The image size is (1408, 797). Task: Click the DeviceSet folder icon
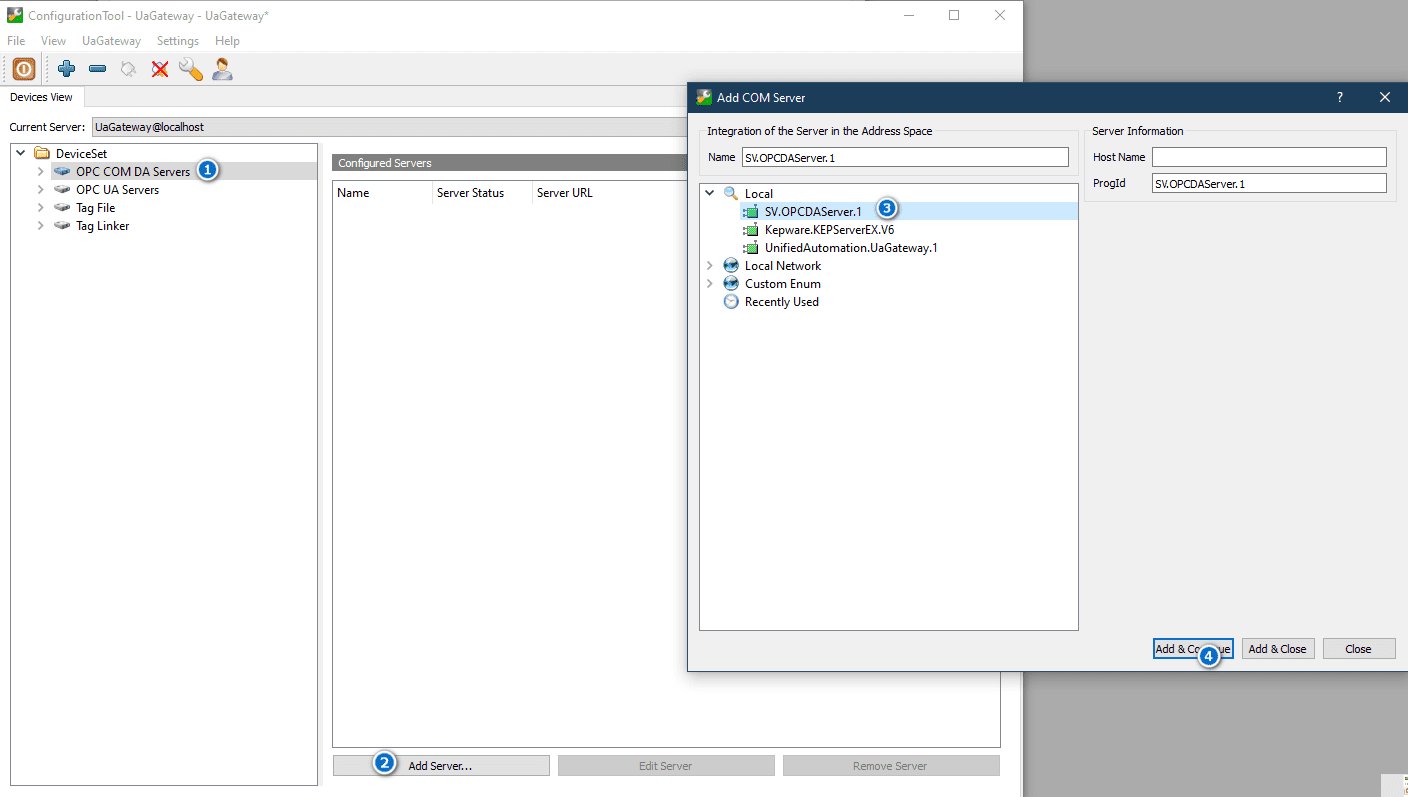42,154
